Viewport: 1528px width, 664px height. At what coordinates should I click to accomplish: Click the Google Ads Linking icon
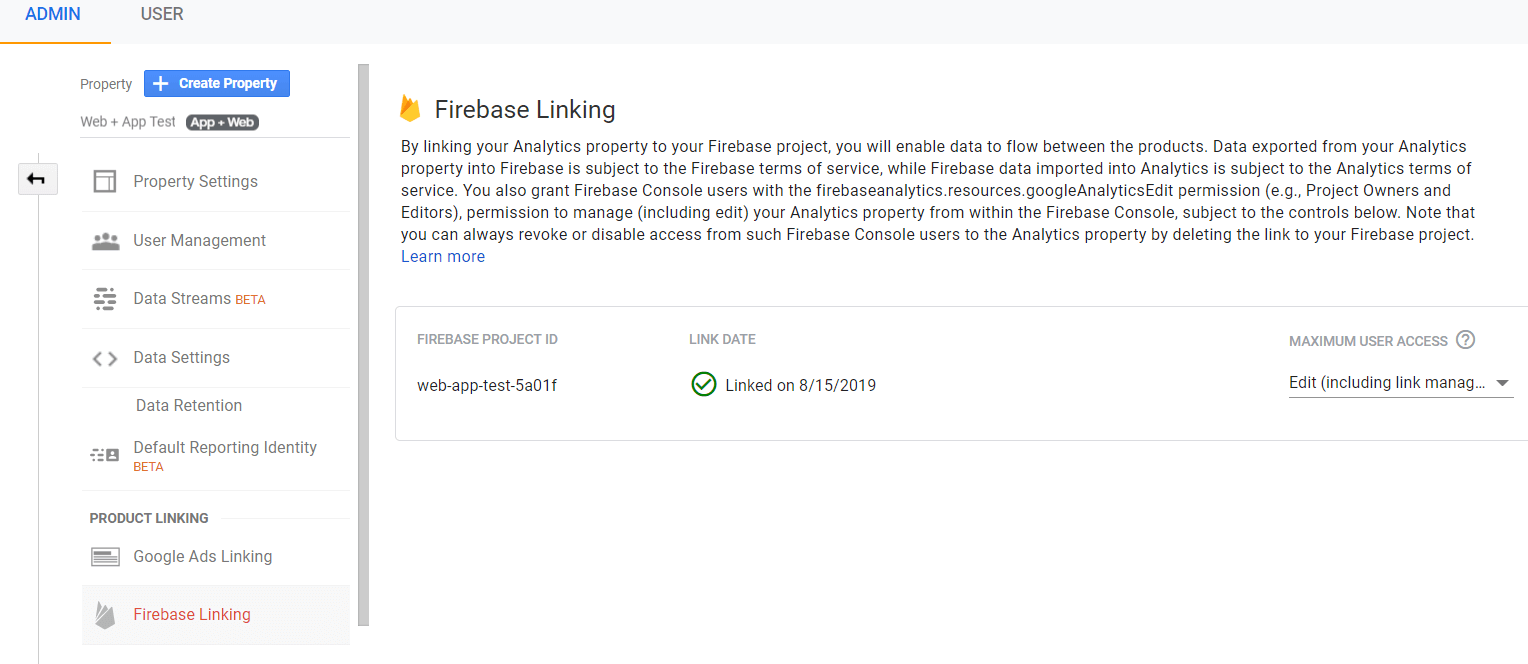pyautogui.click(x=105, y=557)
